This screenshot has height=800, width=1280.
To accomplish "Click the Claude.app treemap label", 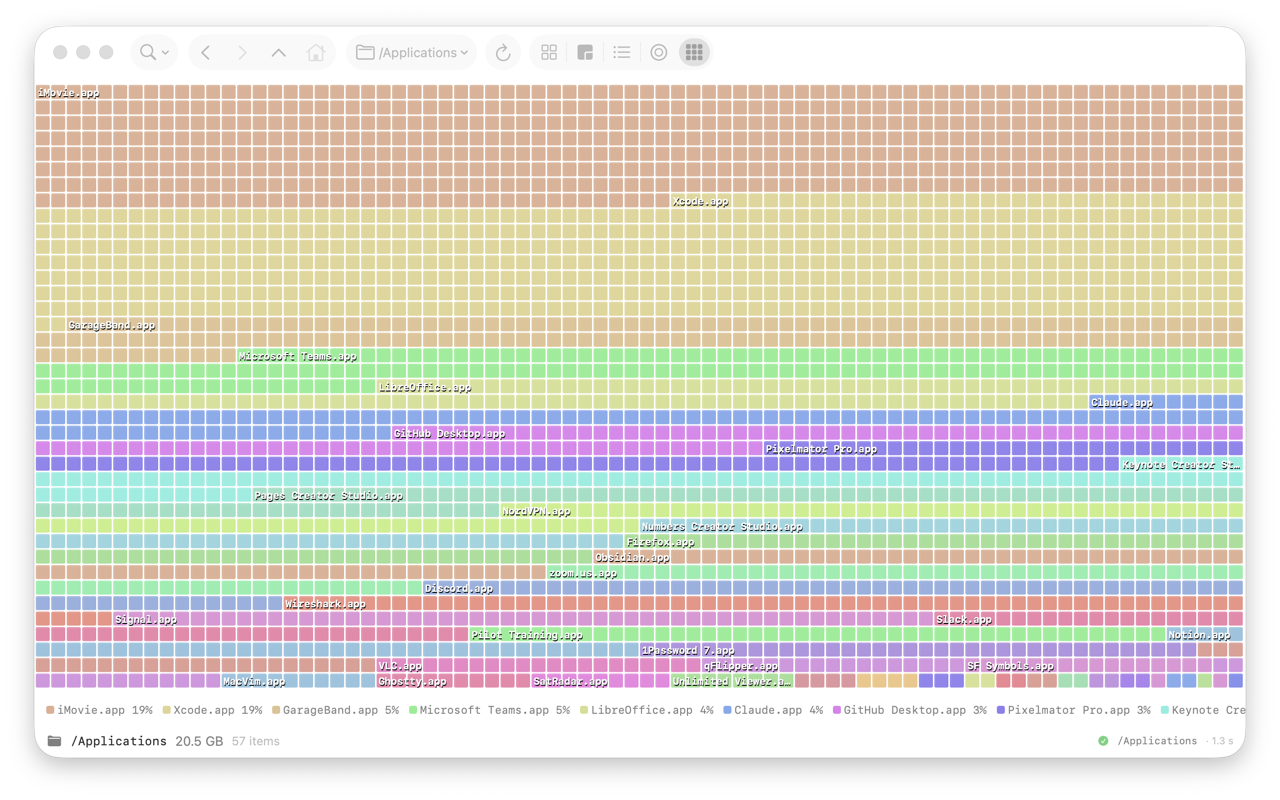I will 1122,403.
